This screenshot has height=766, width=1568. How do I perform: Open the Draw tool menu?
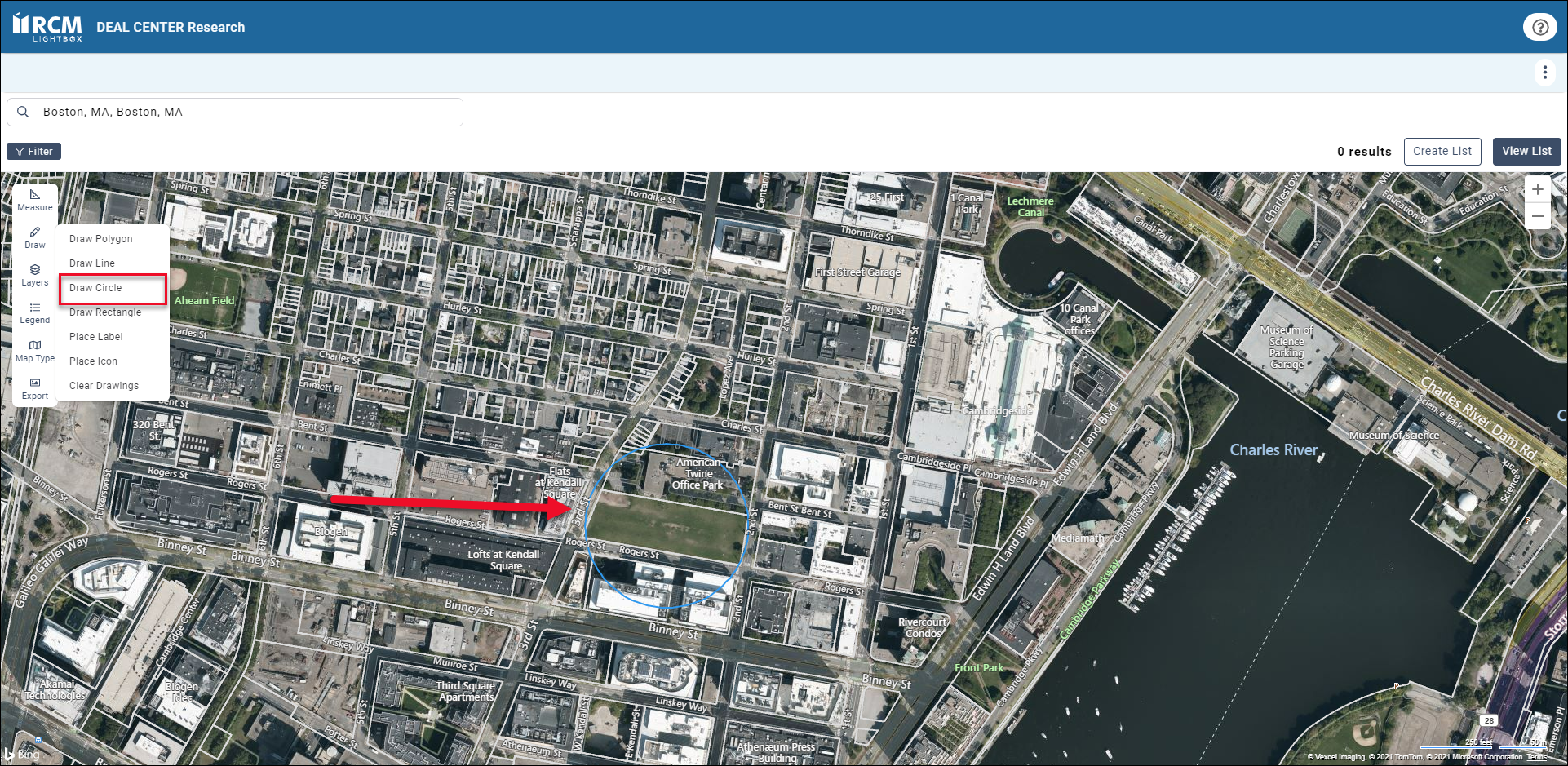[34, 237]
